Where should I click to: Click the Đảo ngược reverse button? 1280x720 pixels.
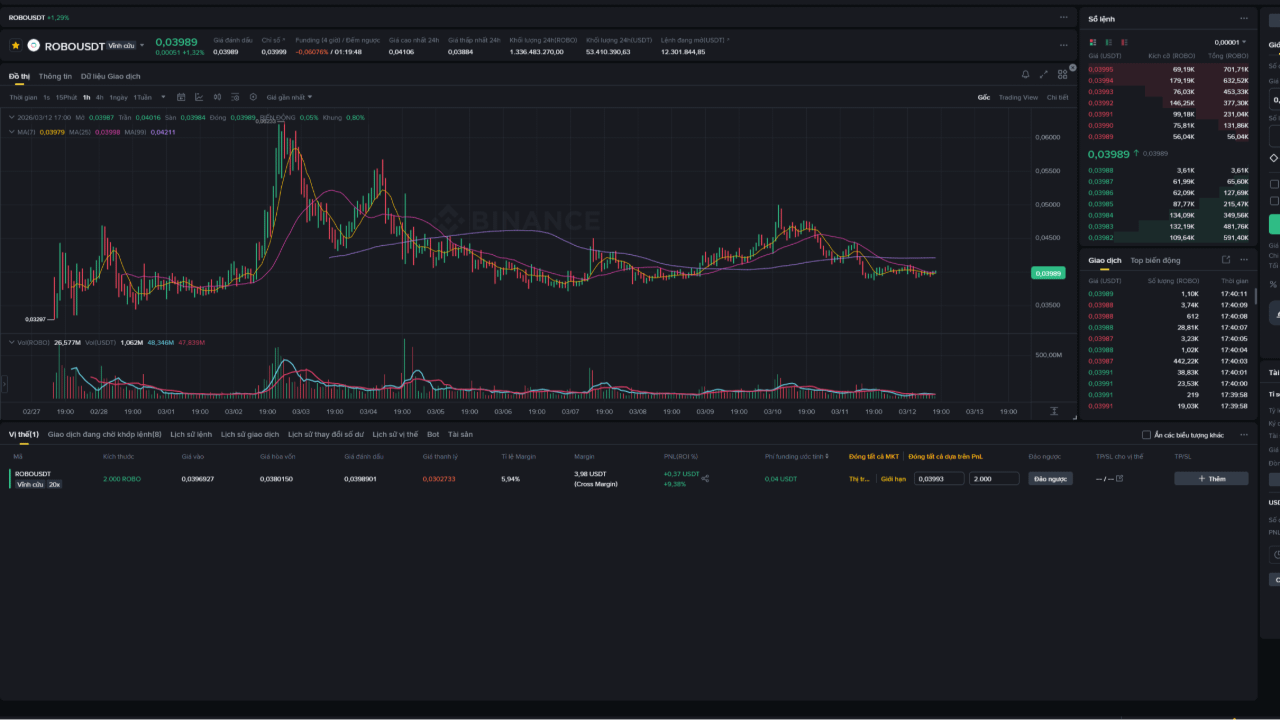tap(1050, 479)
